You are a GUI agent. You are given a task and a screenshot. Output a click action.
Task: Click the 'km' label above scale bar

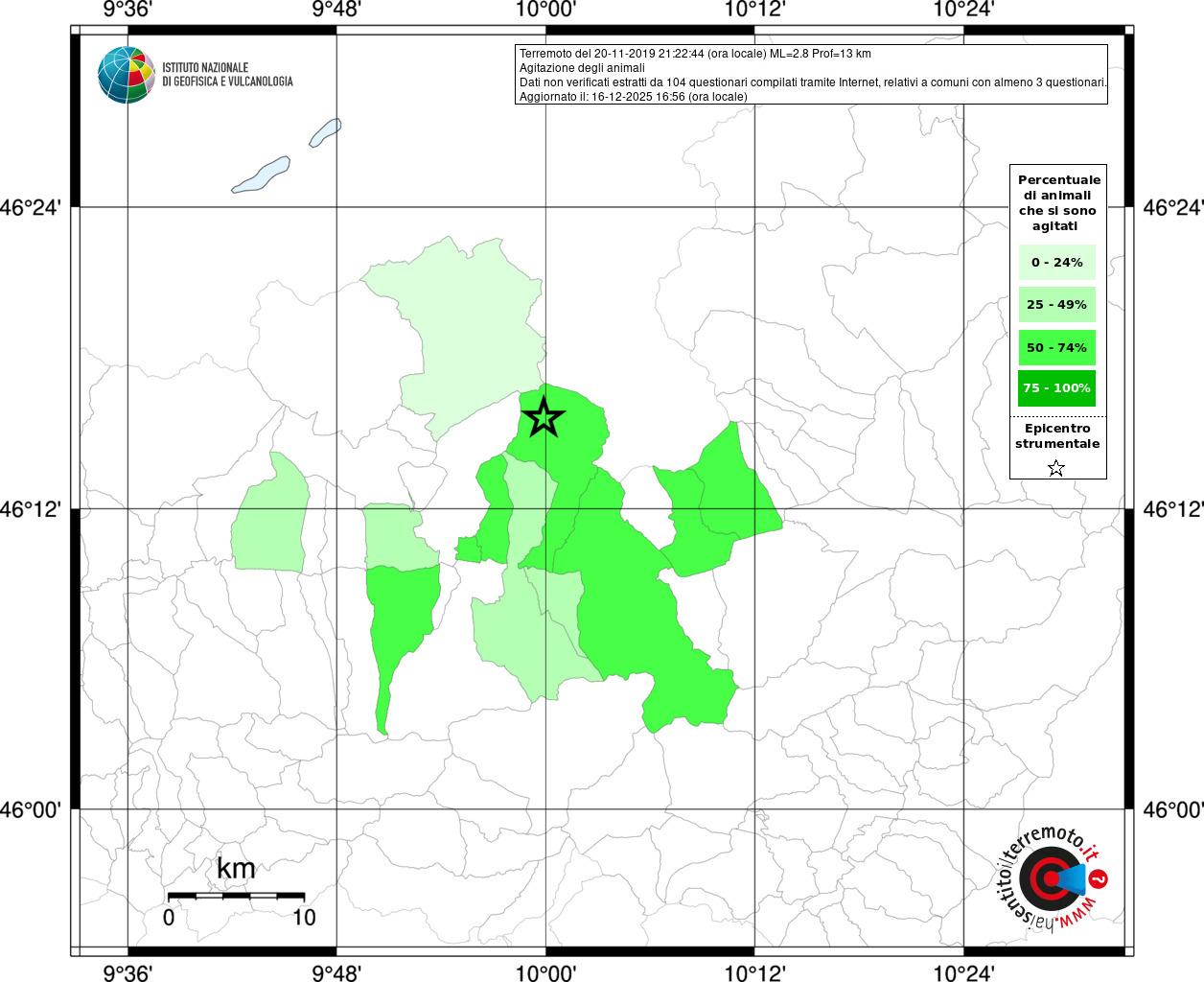point(236,869)
